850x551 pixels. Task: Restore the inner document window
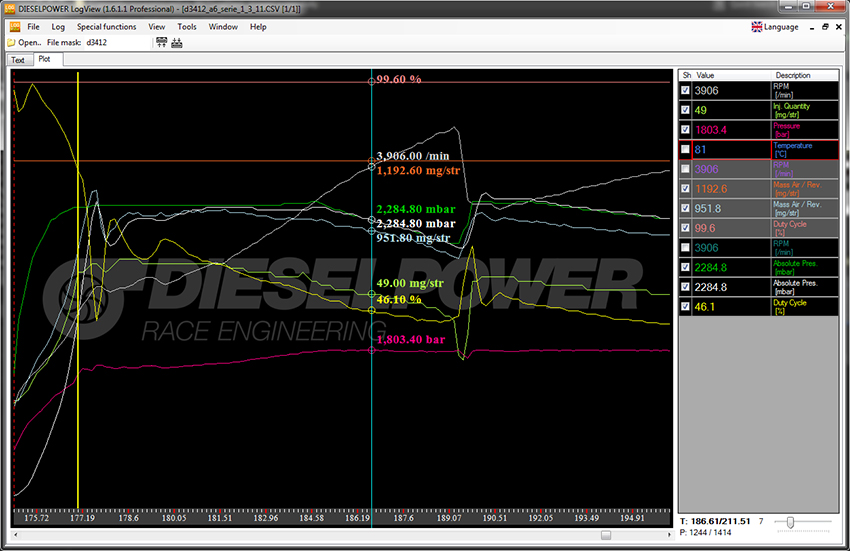point(825,27)
